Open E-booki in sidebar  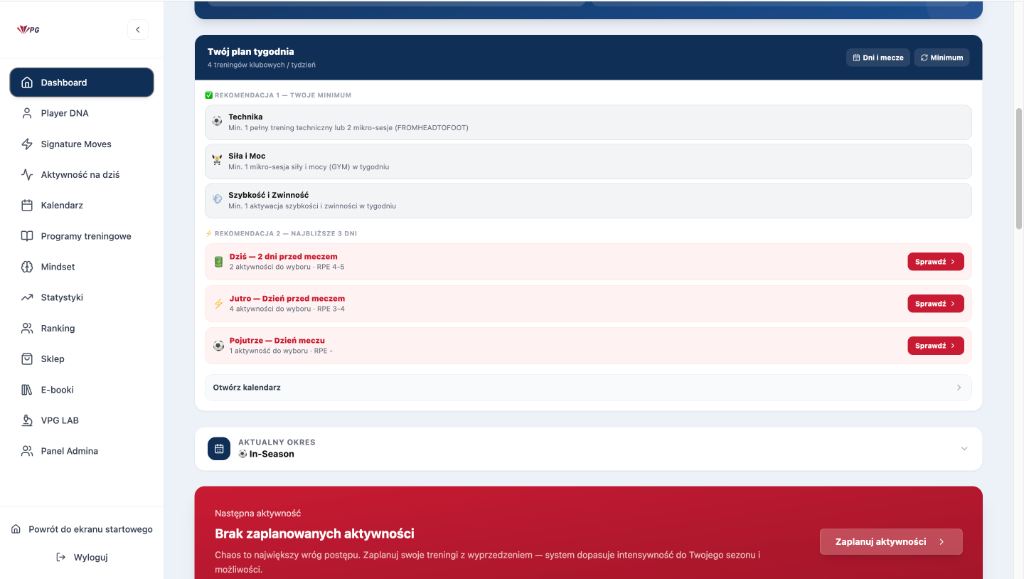click(82, 390)
